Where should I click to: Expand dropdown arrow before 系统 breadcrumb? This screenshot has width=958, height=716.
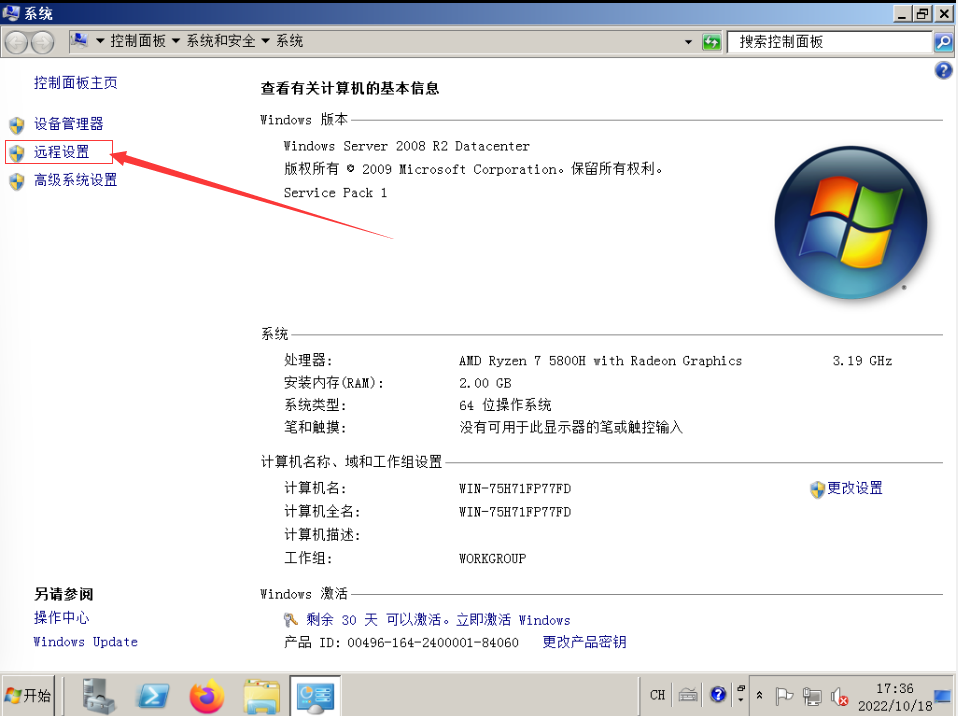click(x=266, y=41)
